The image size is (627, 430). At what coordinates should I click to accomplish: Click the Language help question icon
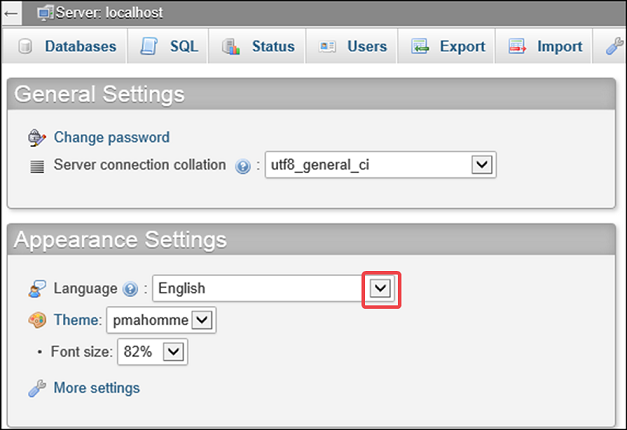tap(129, 289)
